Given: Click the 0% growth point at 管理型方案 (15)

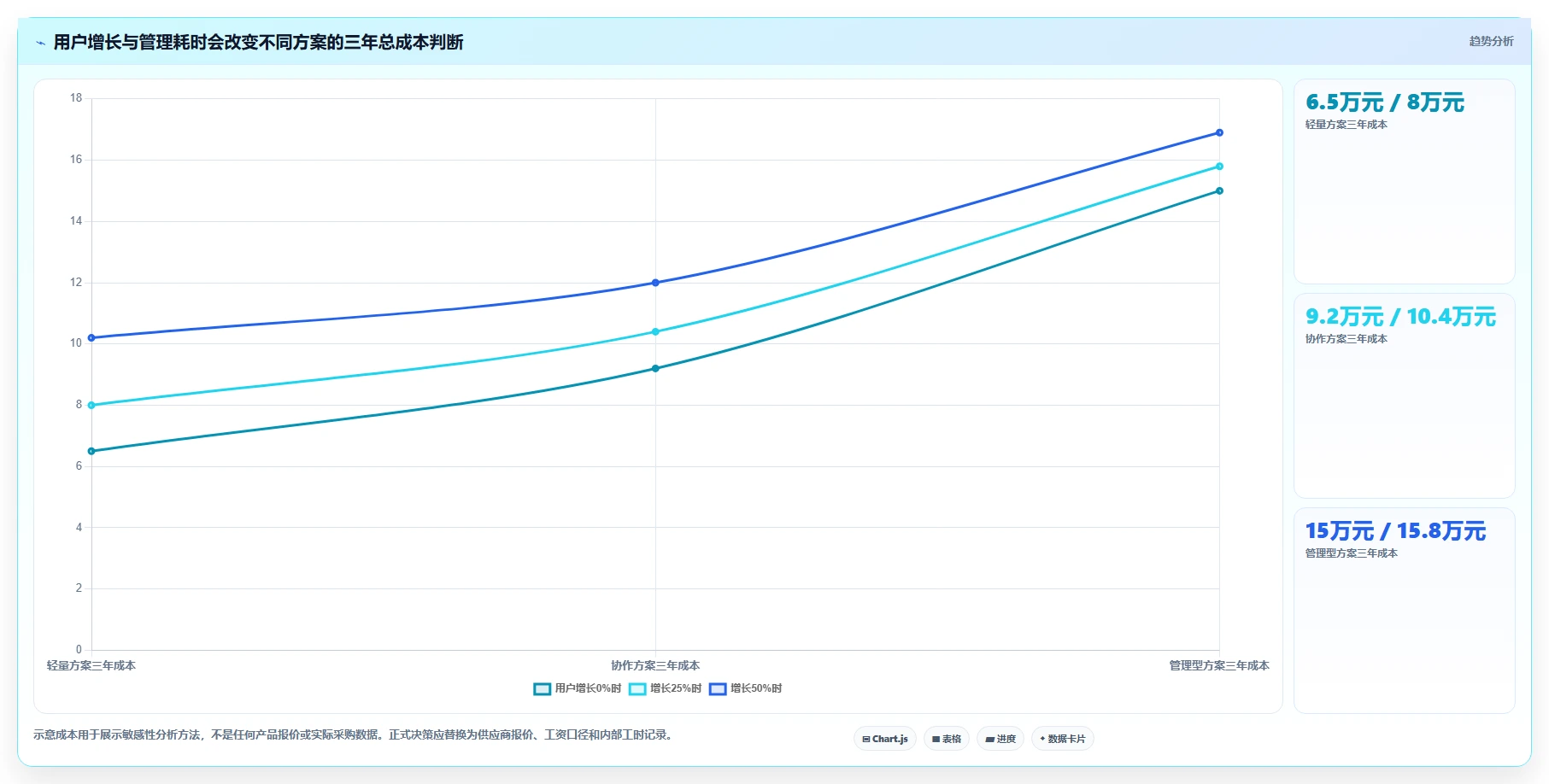Looking at the screenshot, I should tap(1219, 190).
